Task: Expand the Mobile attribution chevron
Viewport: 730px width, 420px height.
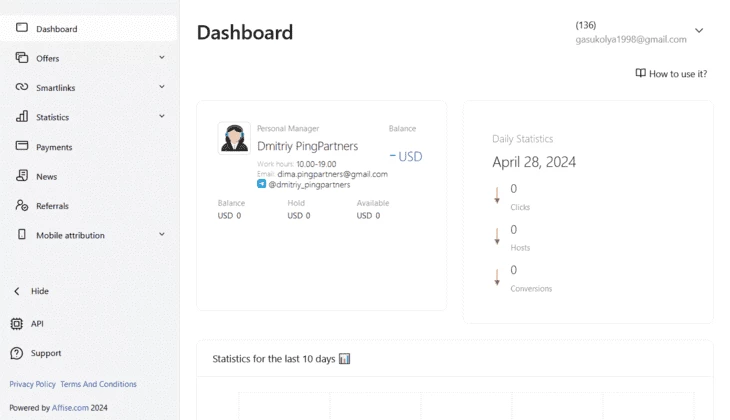Action: tap(162, 234)
